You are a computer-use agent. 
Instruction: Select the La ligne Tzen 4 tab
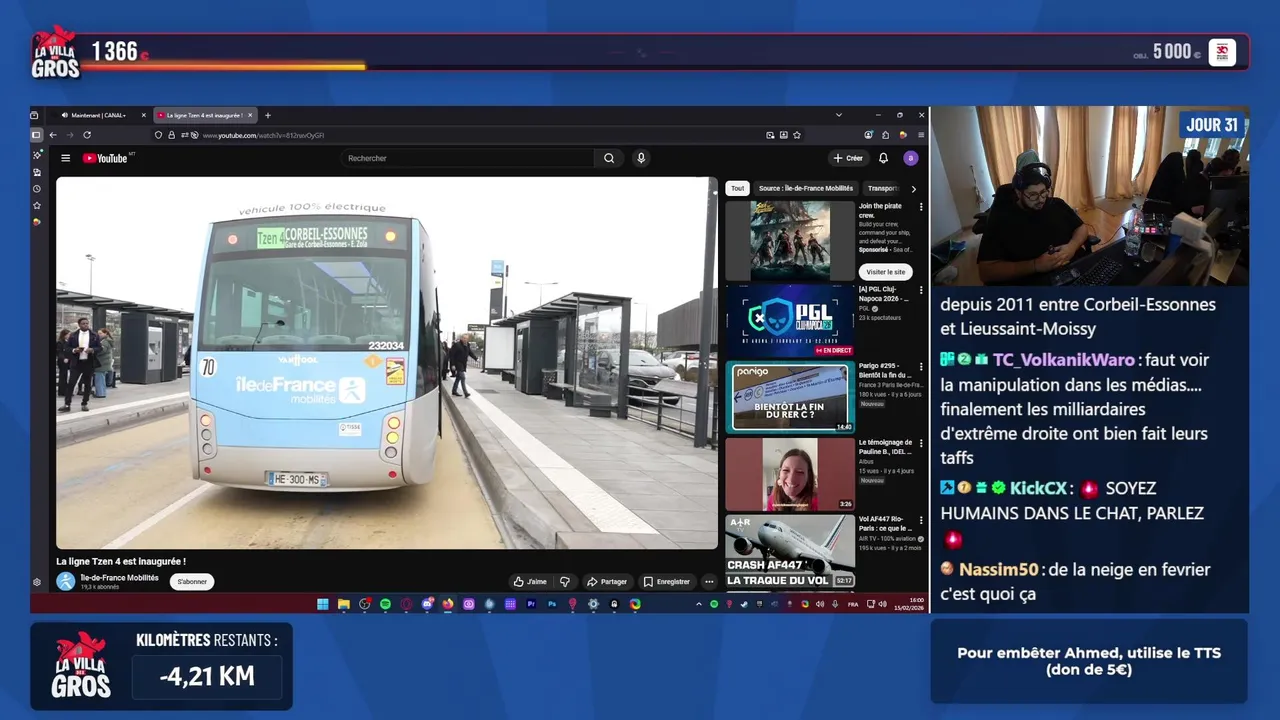point(205,115)
